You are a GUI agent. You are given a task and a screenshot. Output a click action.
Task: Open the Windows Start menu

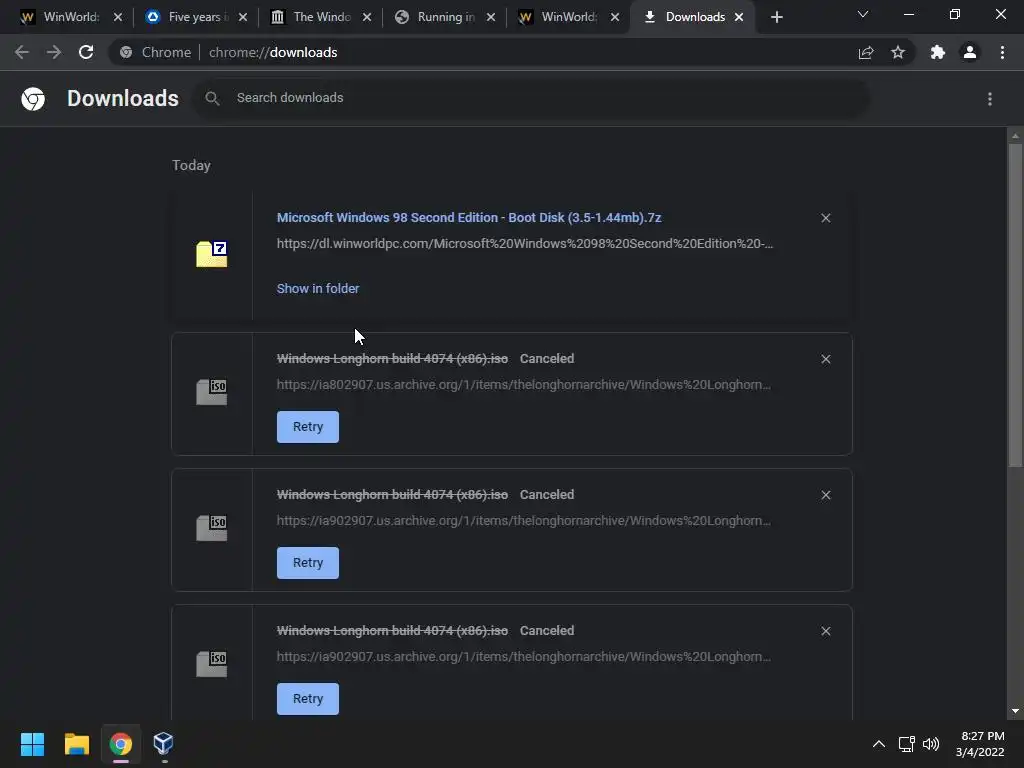[32, 744]
